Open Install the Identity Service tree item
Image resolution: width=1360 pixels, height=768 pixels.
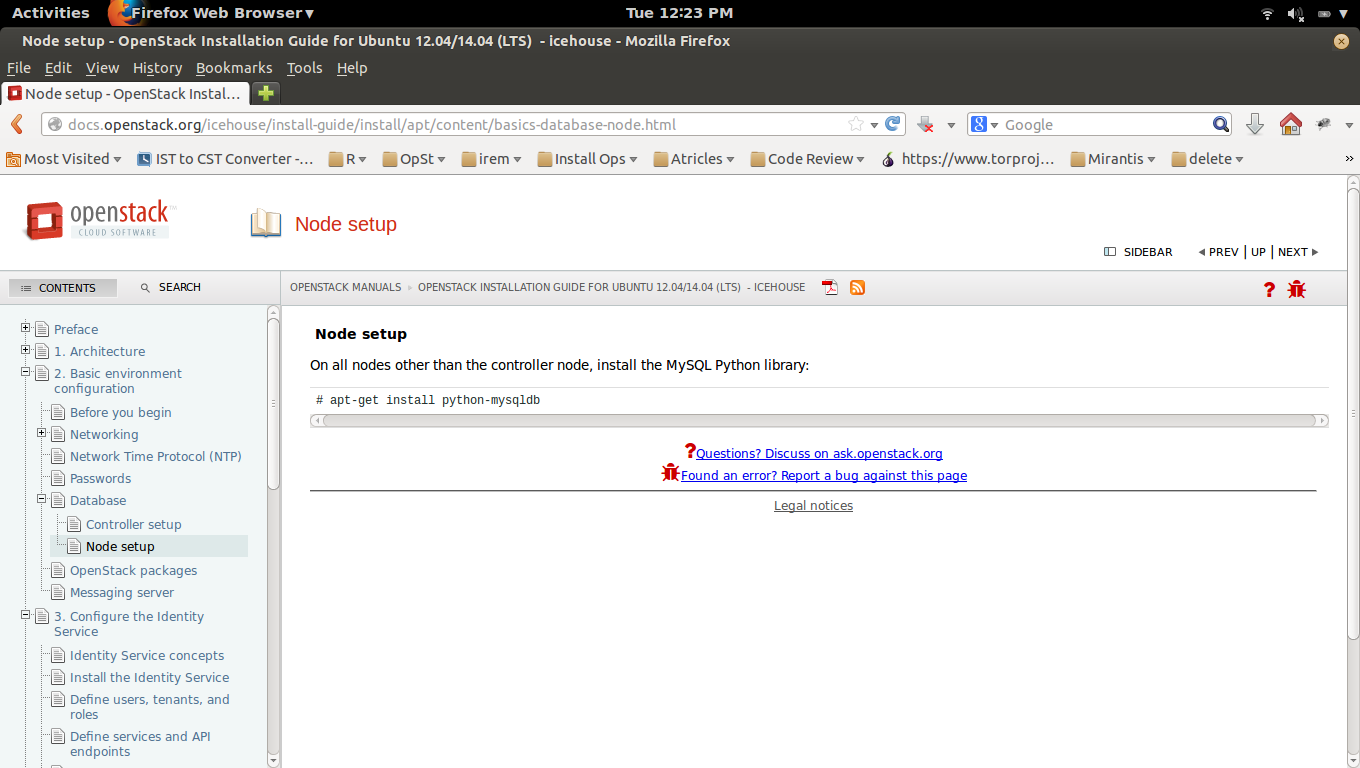tap(149, 677)
